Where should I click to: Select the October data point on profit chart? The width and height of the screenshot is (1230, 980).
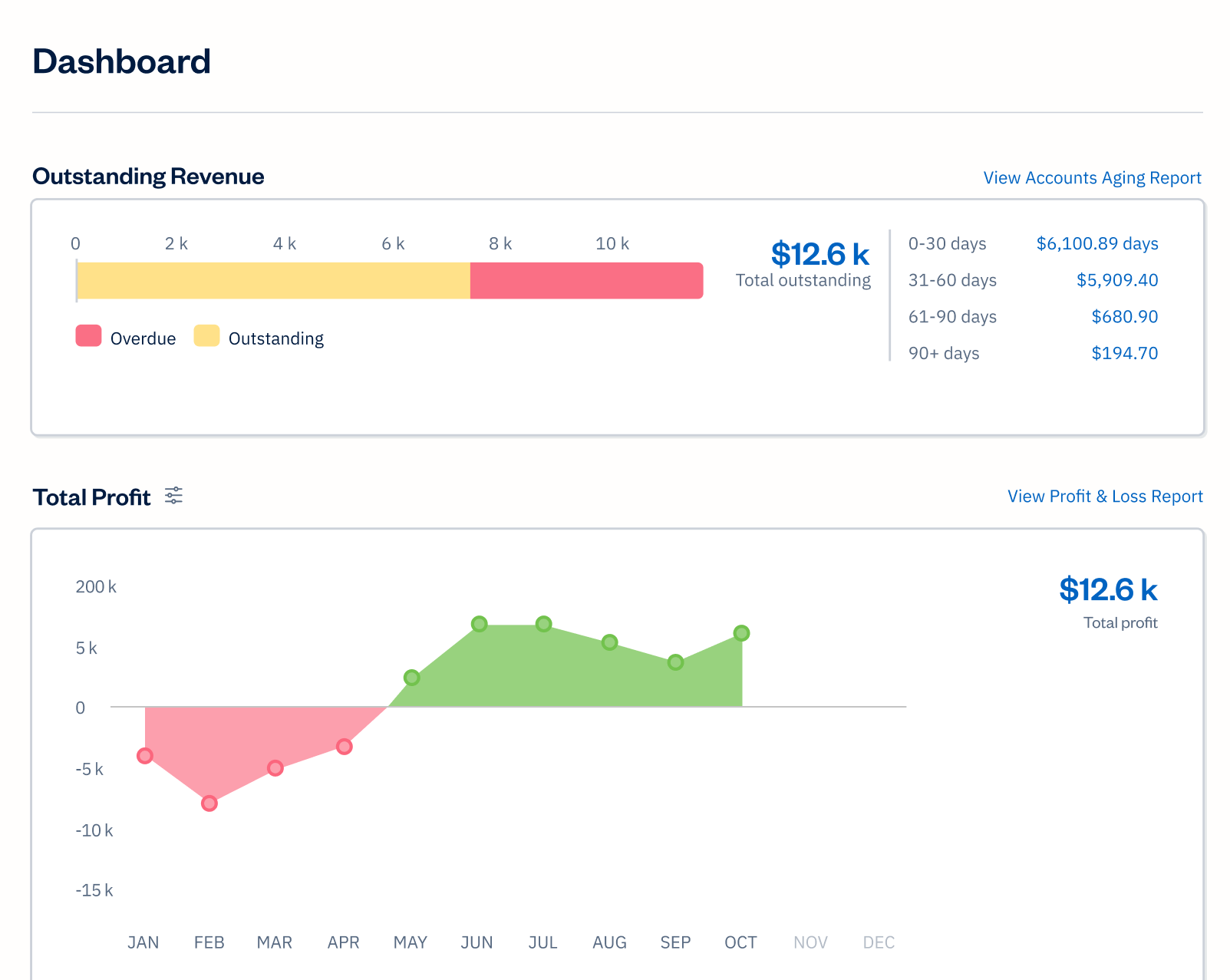coord(742,633)
